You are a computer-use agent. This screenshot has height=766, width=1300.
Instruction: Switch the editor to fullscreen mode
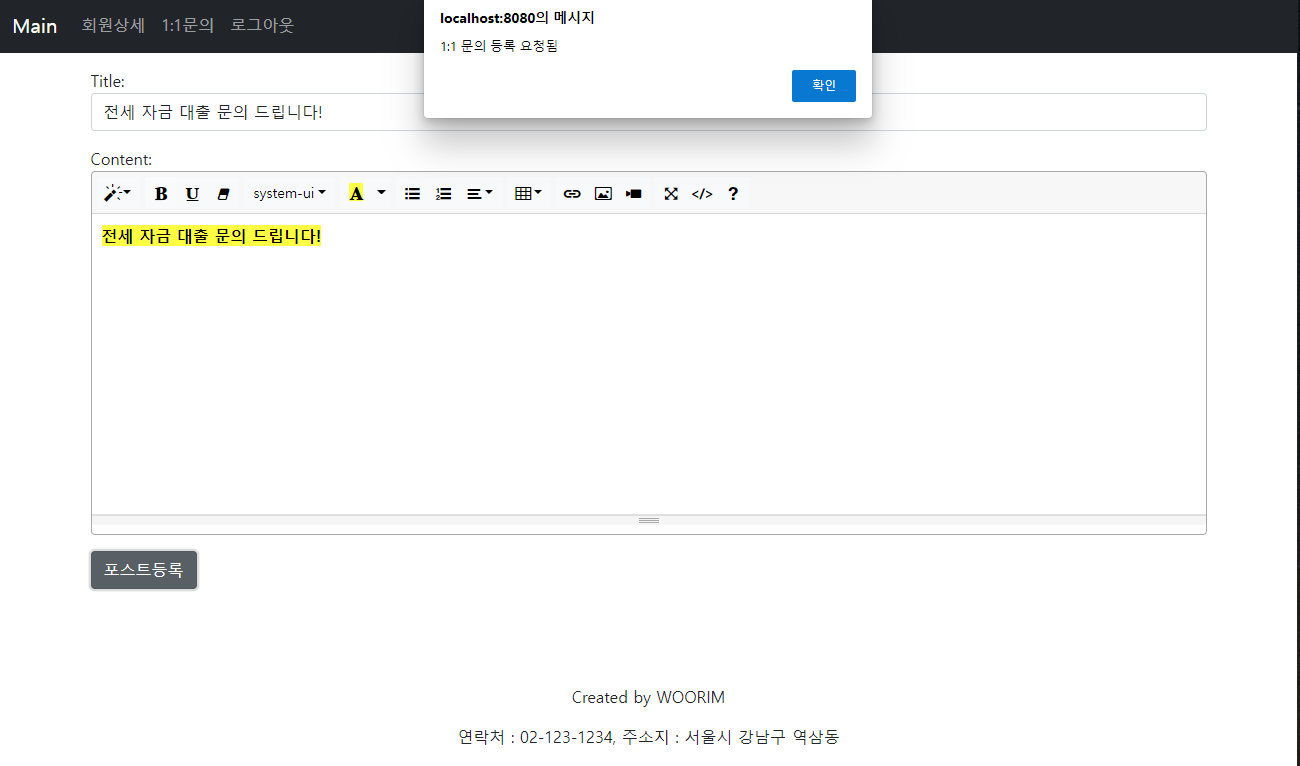coord(671,194)
